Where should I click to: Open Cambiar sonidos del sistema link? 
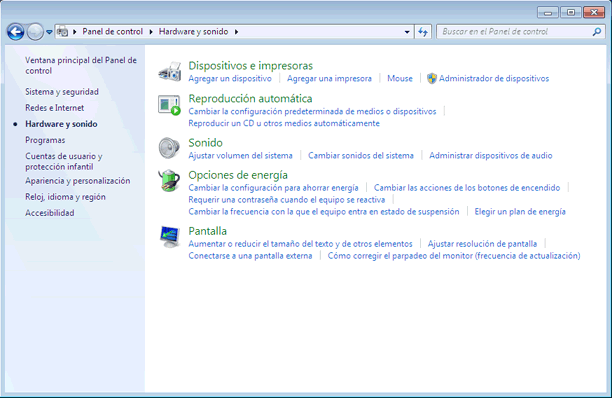coord(361,156)
